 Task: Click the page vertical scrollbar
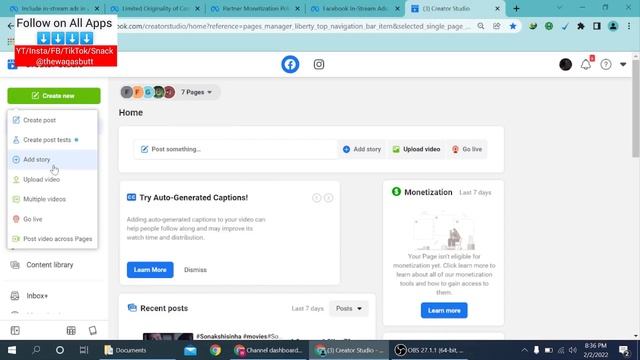(x=636, y=109)
